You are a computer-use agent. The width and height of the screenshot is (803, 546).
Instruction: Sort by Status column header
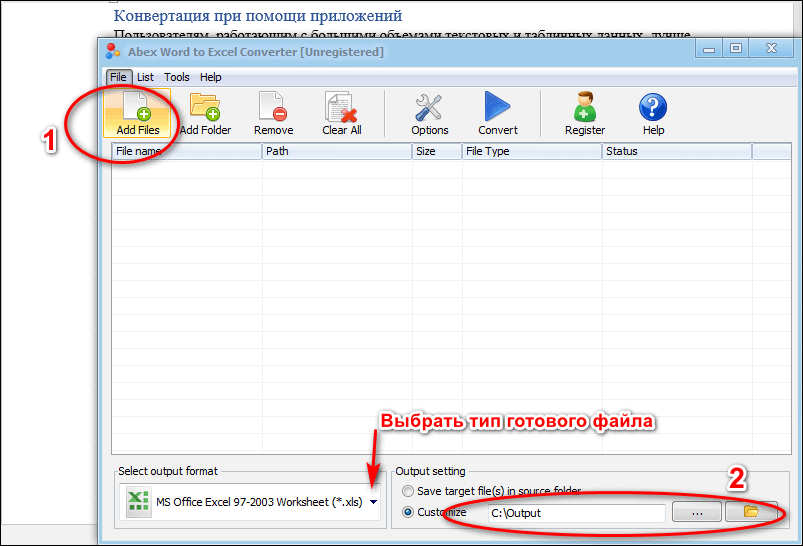pos(677,151)
